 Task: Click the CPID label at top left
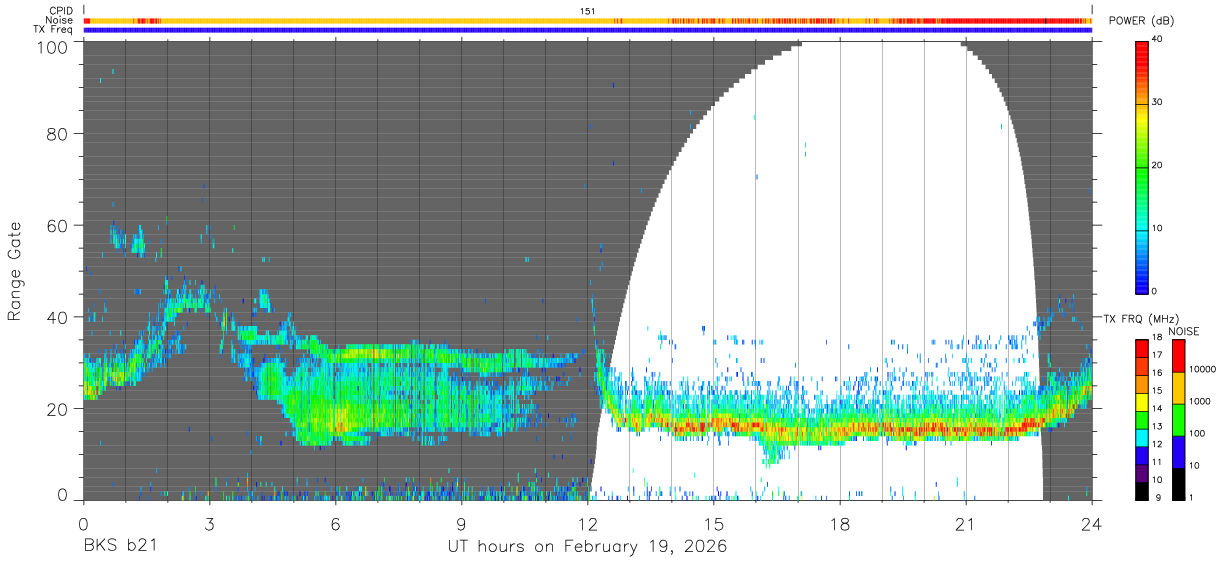tap(62, 11)
